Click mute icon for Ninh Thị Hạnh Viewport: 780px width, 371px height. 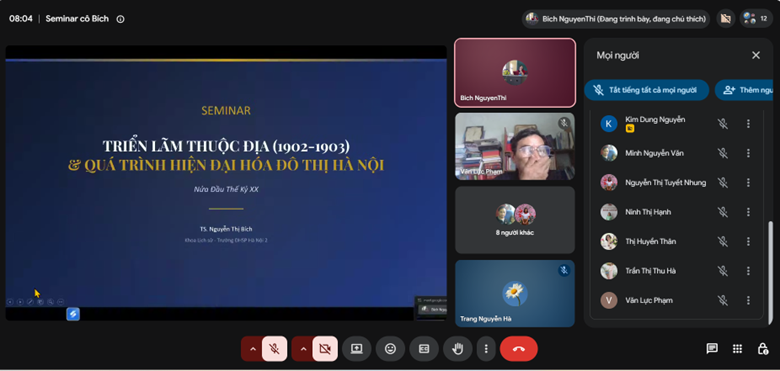point(722,212)
